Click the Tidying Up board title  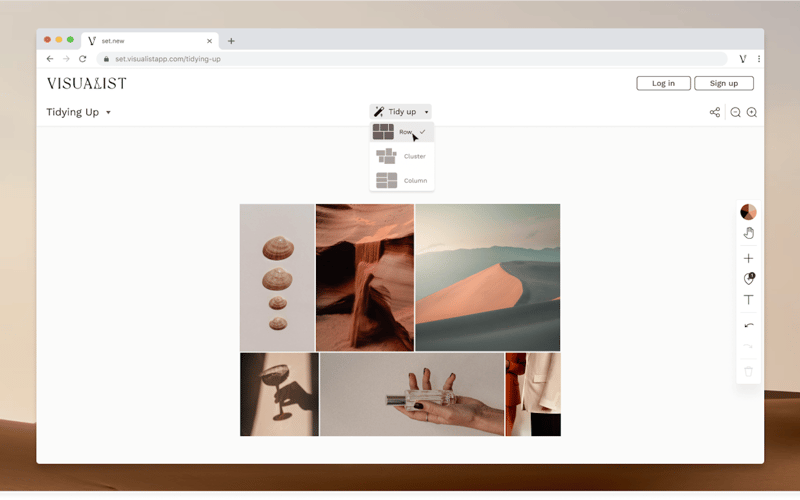pyautogui.click(x=72, y=112)
